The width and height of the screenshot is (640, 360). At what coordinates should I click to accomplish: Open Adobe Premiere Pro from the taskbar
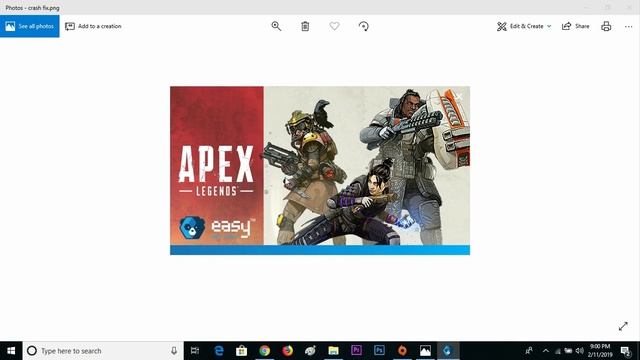coord(356,351)
